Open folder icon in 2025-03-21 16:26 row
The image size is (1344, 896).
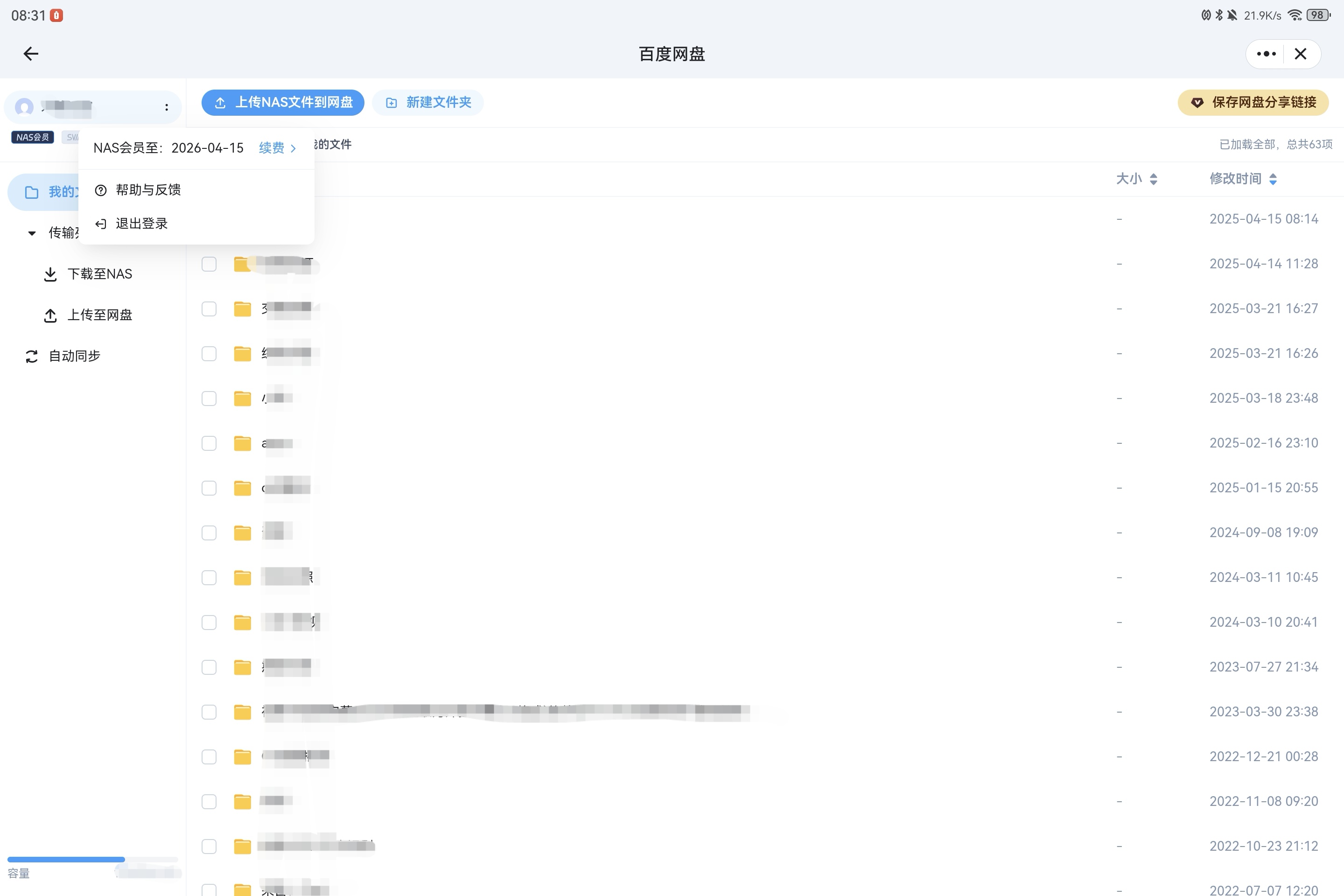tap(242, 354)
